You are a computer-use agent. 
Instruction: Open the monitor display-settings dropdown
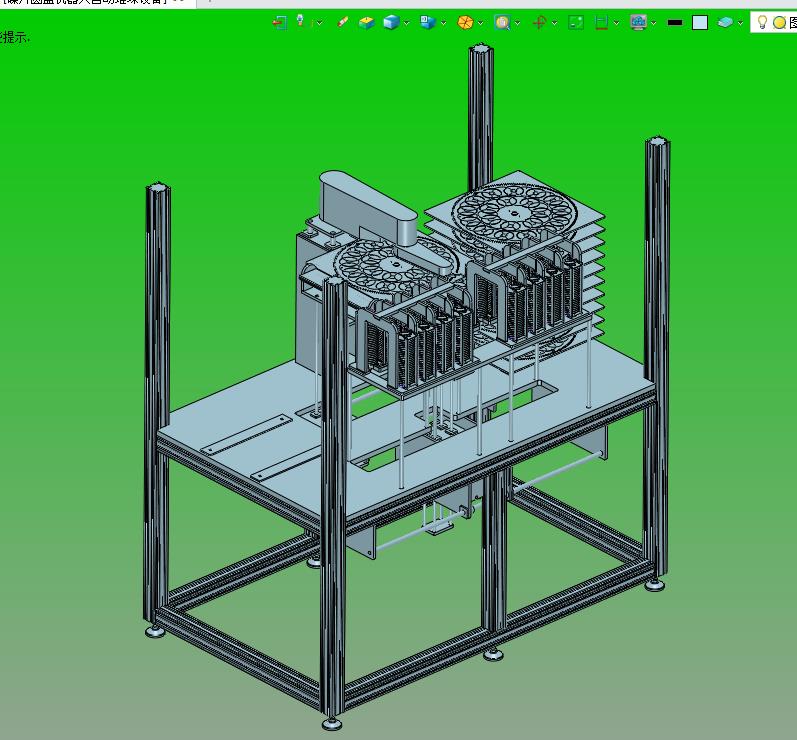(654, 23)
